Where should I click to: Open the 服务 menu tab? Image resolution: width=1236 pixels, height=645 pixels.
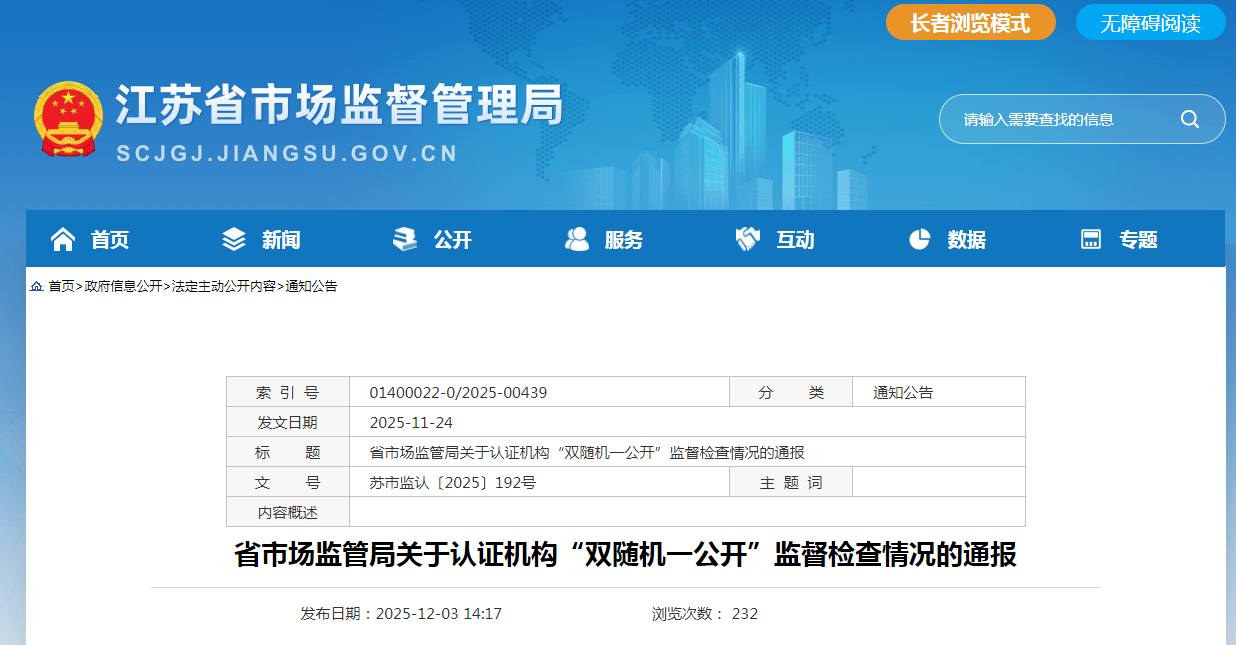tap(624, 240)
